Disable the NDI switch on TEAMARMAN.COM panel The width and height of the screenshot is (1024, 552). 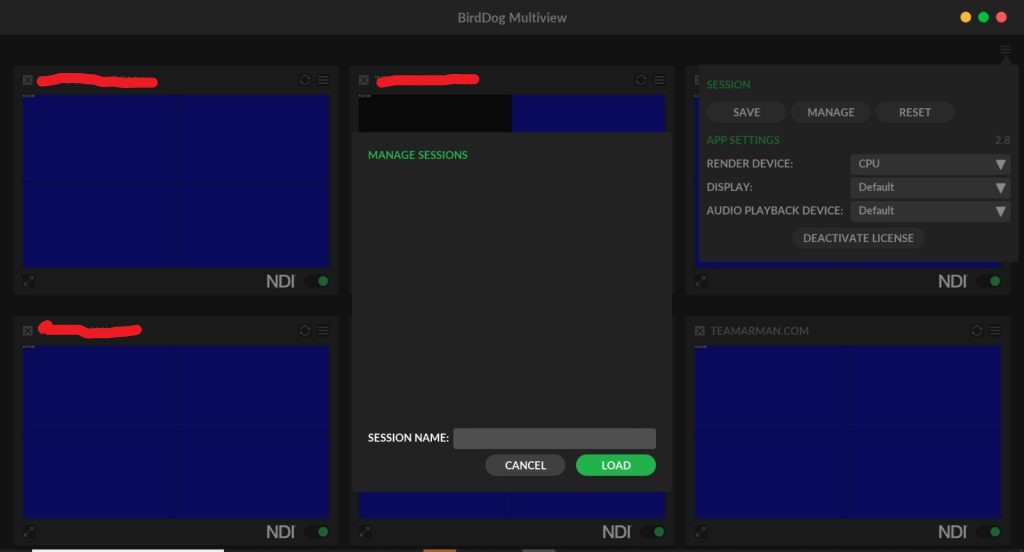(x=989, y=532)
